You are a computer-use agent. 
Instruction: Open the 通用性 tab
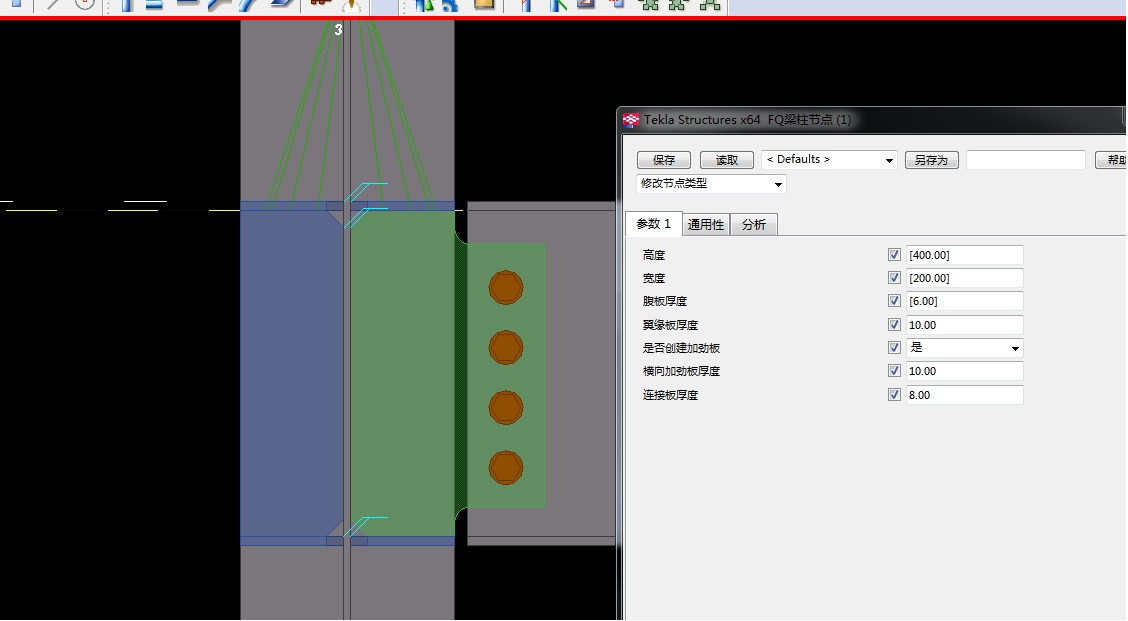[706, 225]
